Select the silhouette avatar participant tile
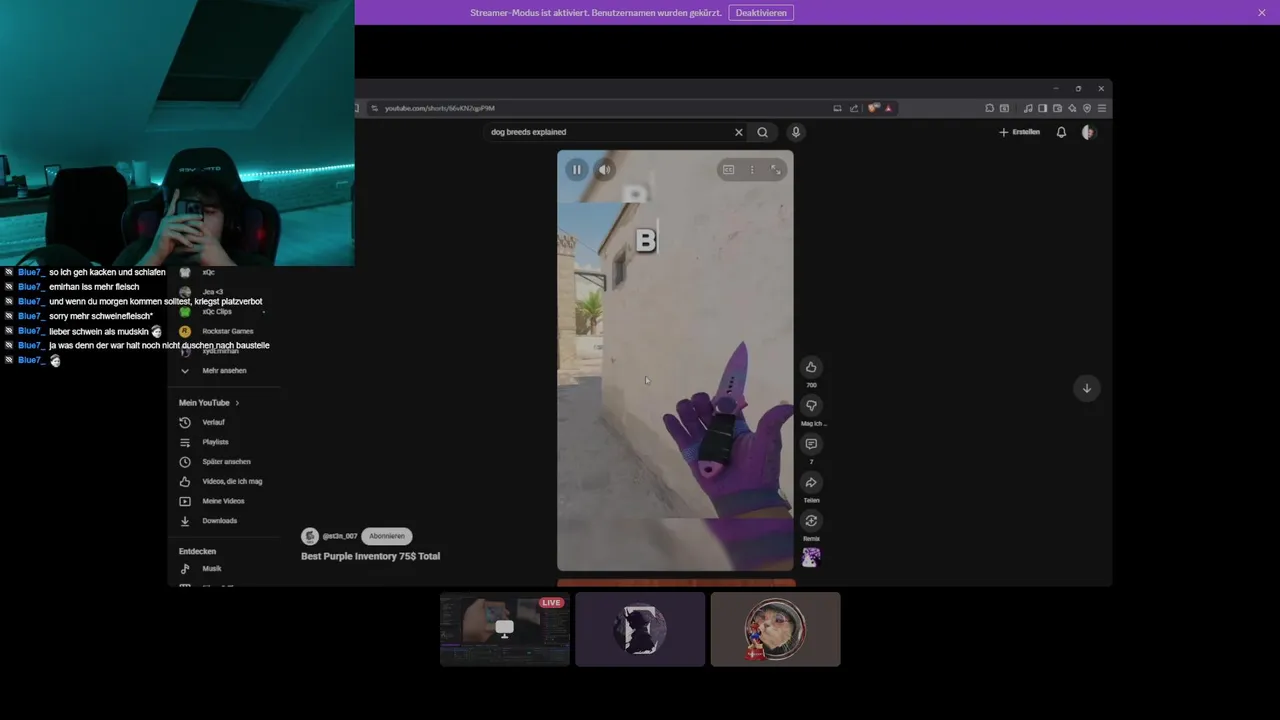 tap(640, 629)
